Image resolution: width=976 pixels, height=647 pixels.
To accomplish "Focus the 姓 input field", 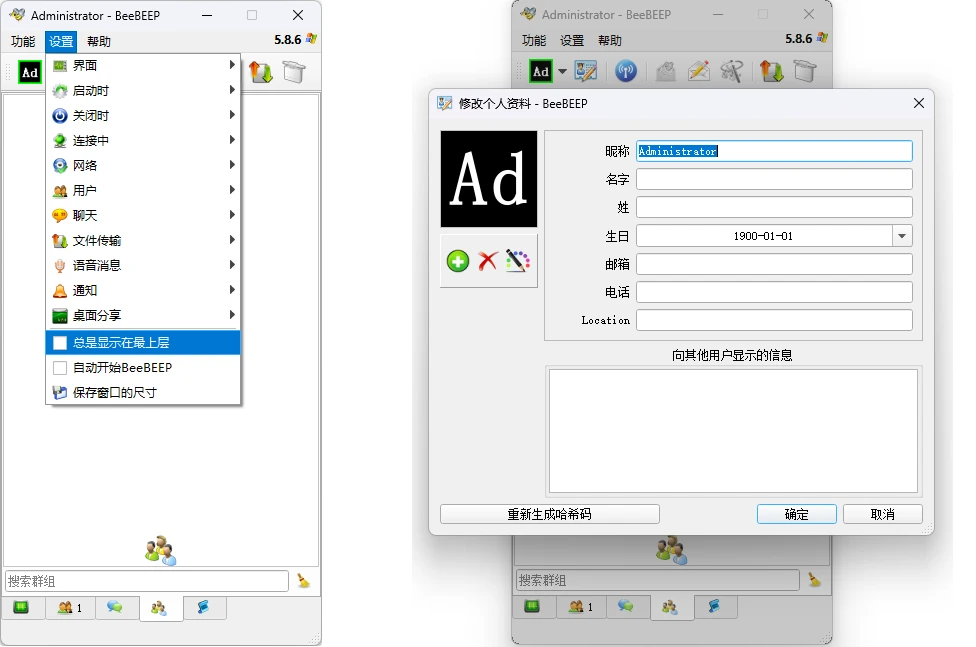I will [x=774, y=207].
